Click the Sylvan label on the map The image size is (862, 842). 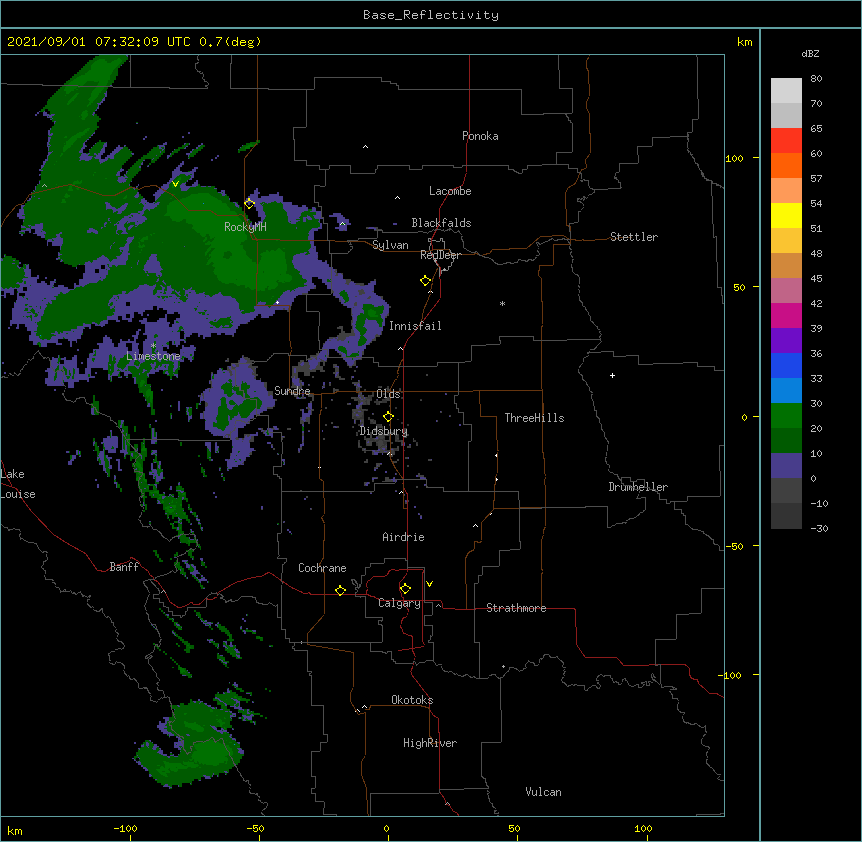click(390, 245)
